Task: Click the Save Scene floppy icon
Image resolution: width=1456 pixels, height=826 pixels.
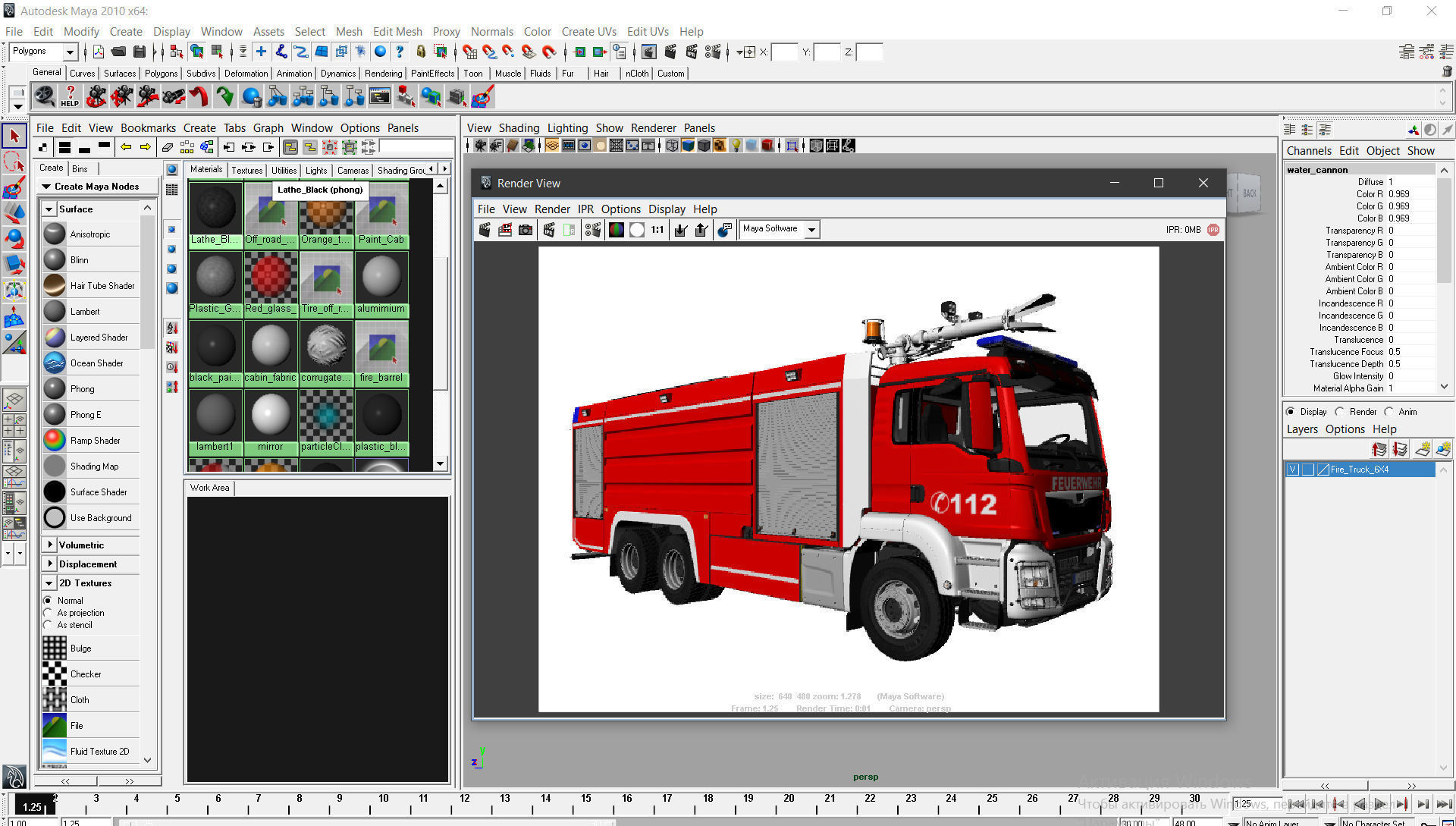Action: click(x=140, y=52)
